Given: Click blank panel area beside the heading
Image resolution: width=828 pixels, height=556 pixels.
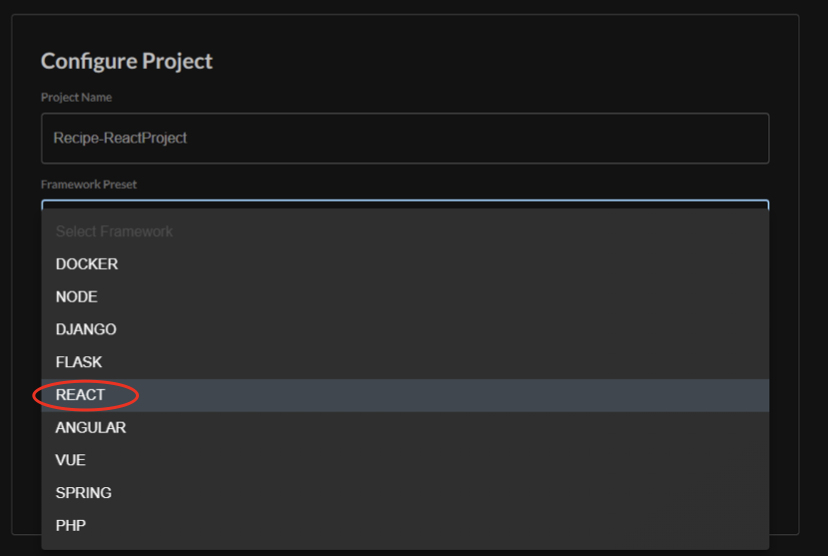Looking at the screenshot, I should 500,60.
